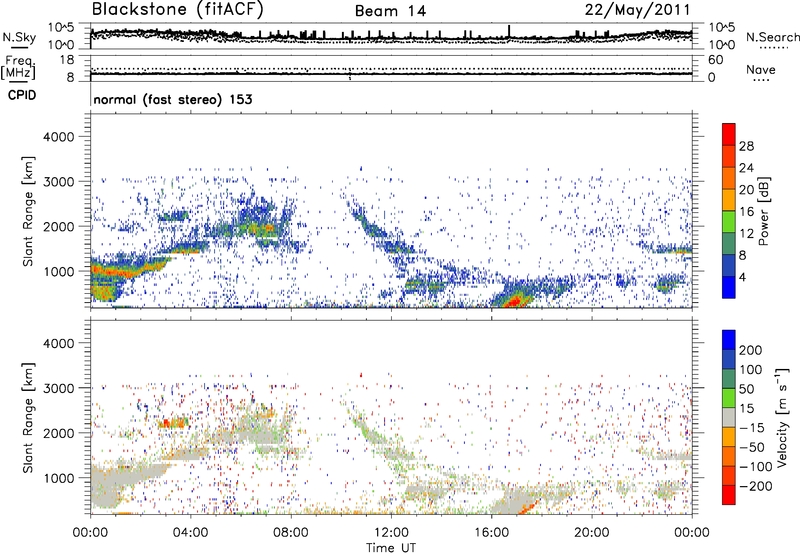800x554 pixels.
Task: Click the 'Velocity [m s-1]' colorbar label
Action: click(782, 418)
